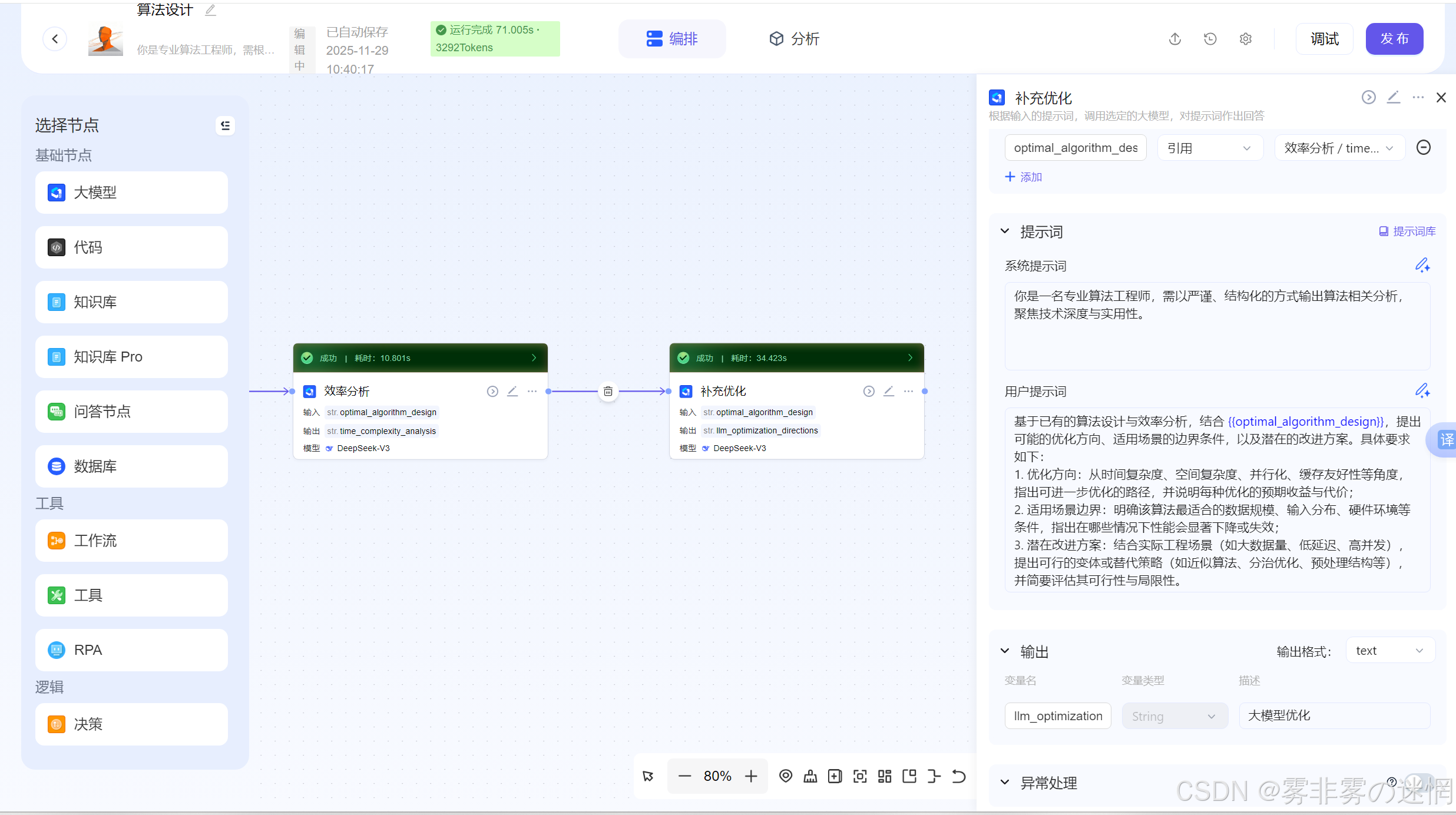Click the fit-view locate icon next to zoom
1456x815 pixels.
pos(785,776)
